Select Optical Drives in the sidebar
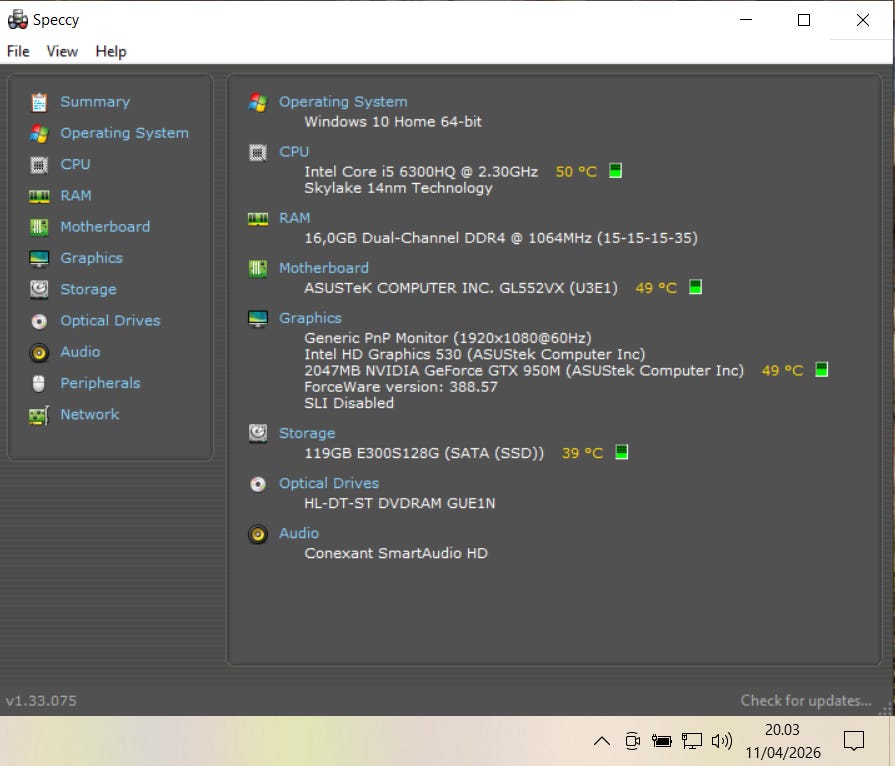Image resolution: width=895 pixels, height=766 pixels. [110, 321]
